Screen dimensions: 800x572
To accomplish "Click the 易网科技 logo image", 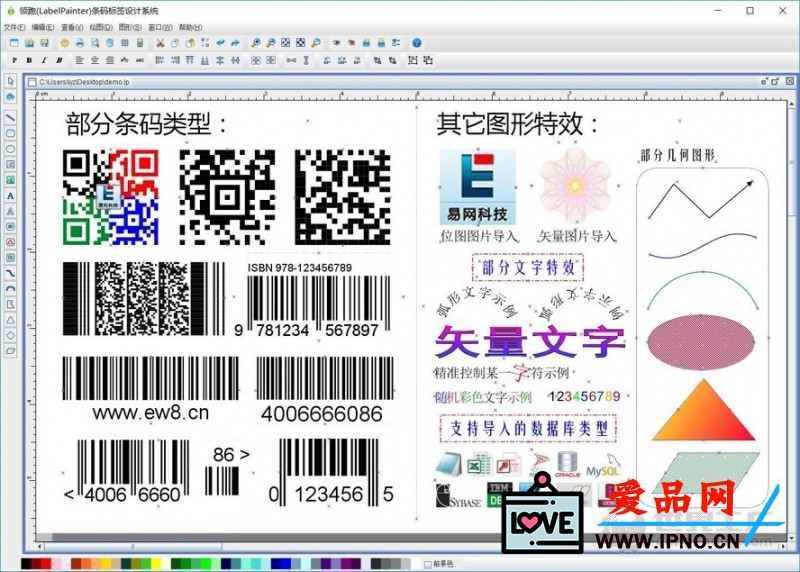I will (x=478, y=187).
